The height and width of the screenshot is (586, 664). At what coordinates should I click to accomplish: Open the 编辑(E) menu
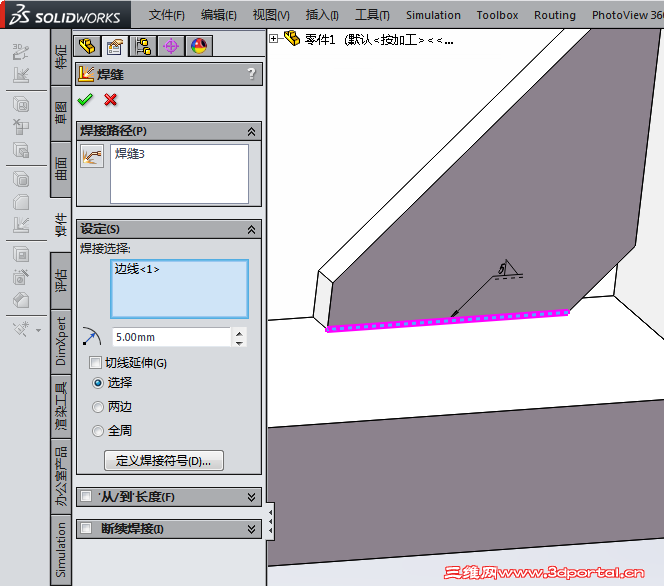[x=219, y=15]
